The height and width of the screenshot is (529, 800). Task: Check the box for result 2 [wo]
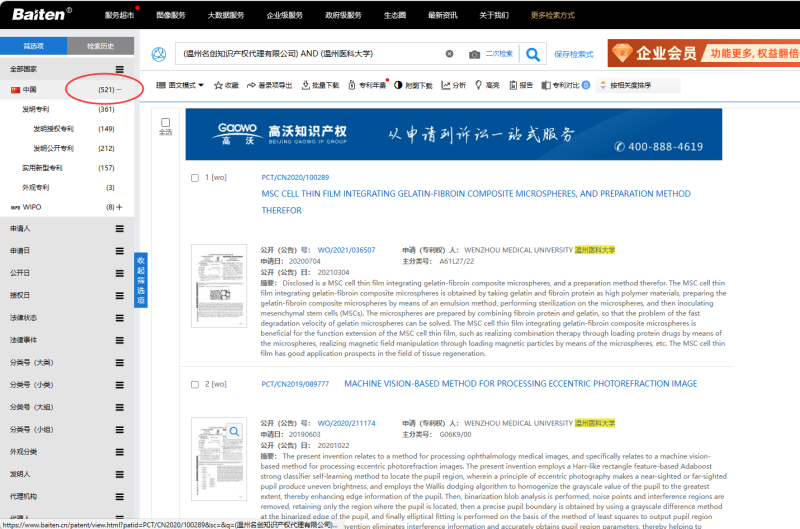click(194, 385)
